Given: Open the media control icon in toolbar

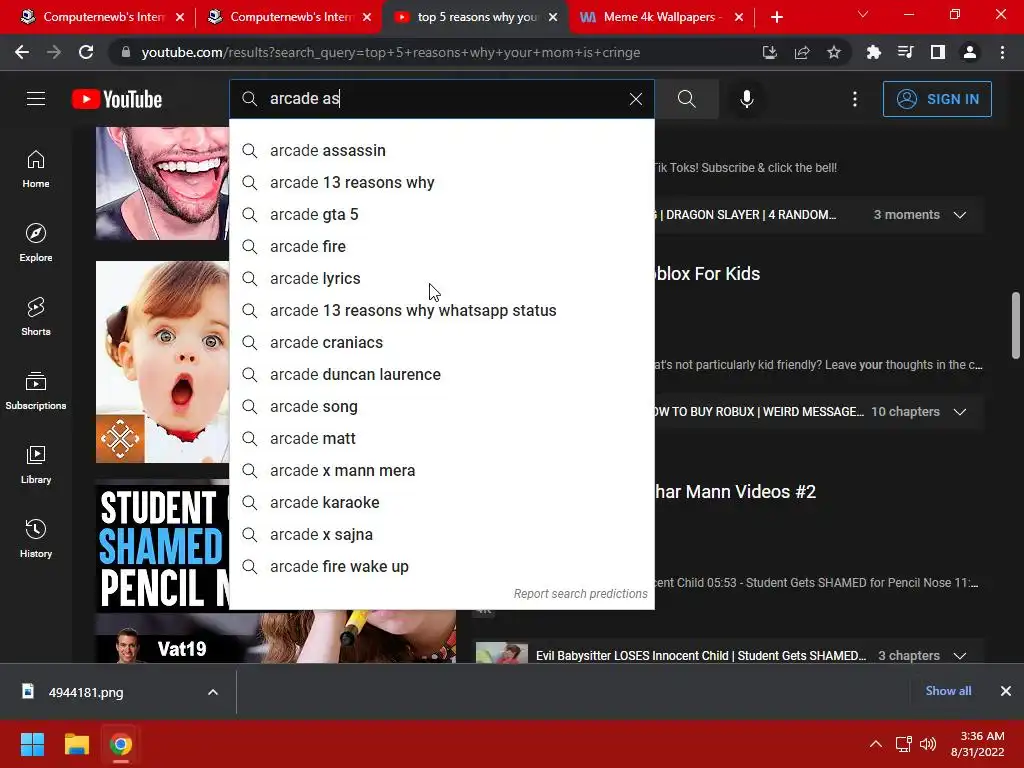Looking at the screenshot, I should coord(905,52).
